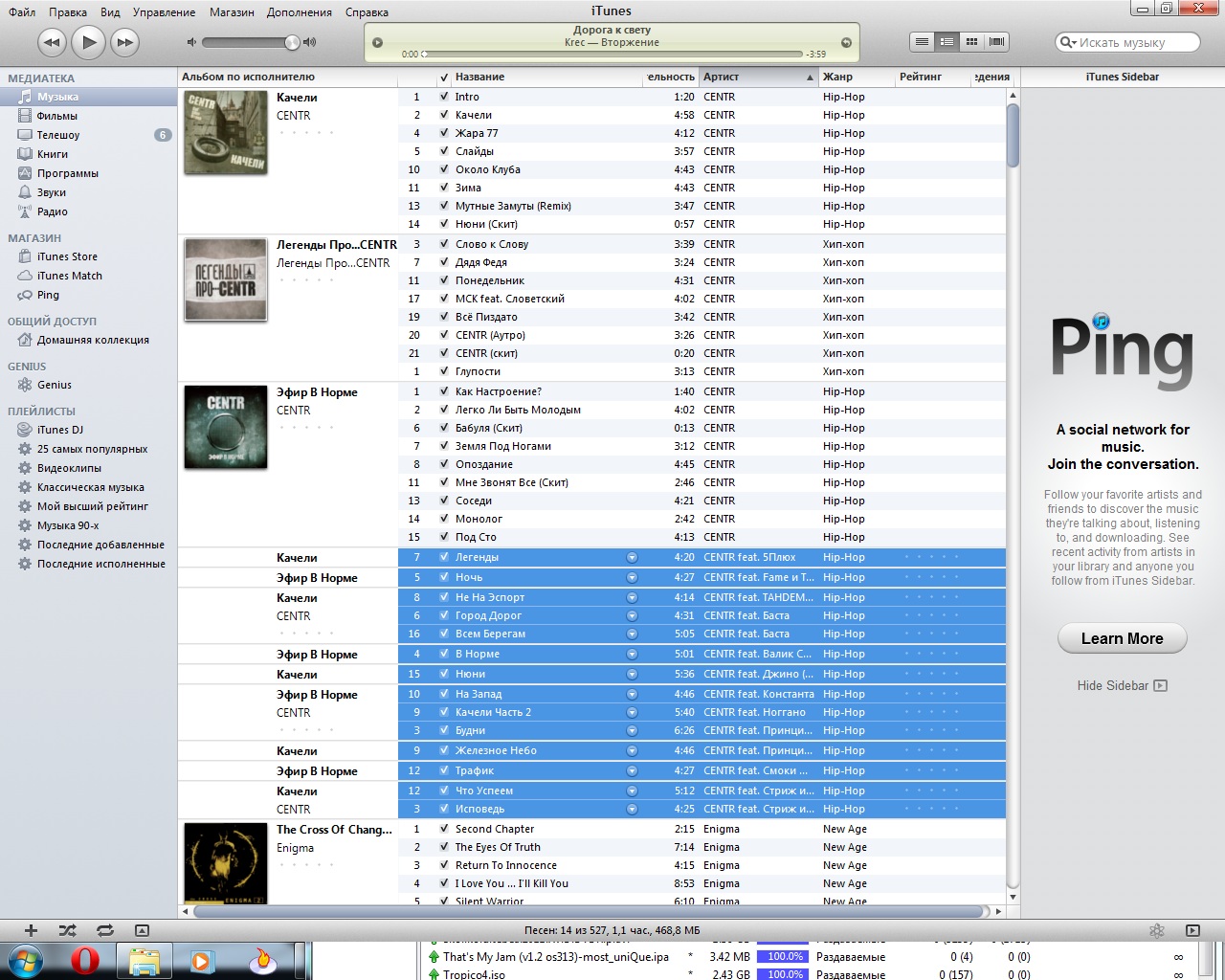
Task: Open the Windows Start menu
Action: tap(25, 960)
